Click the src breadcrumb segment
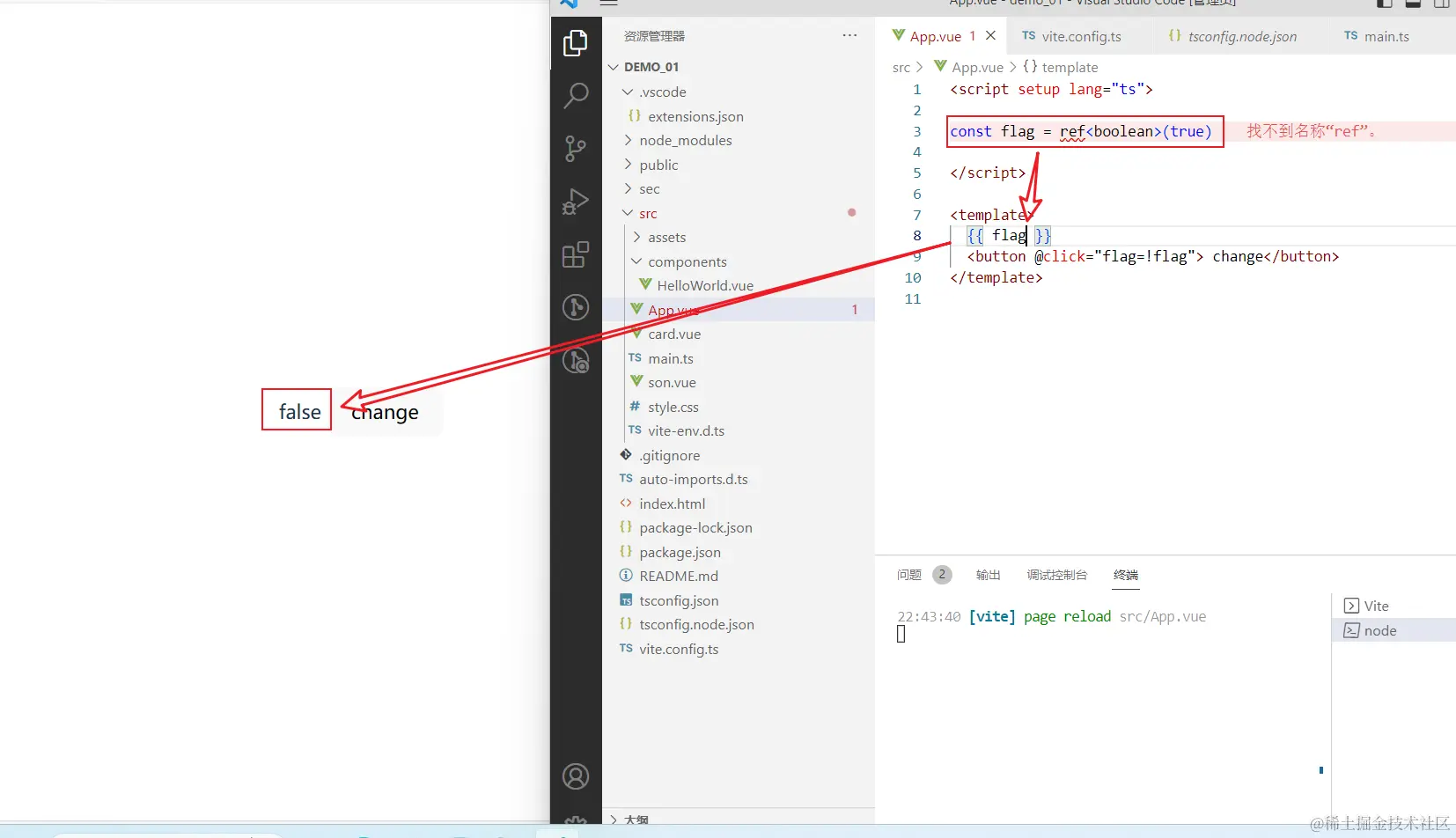 tap(901, 67)
